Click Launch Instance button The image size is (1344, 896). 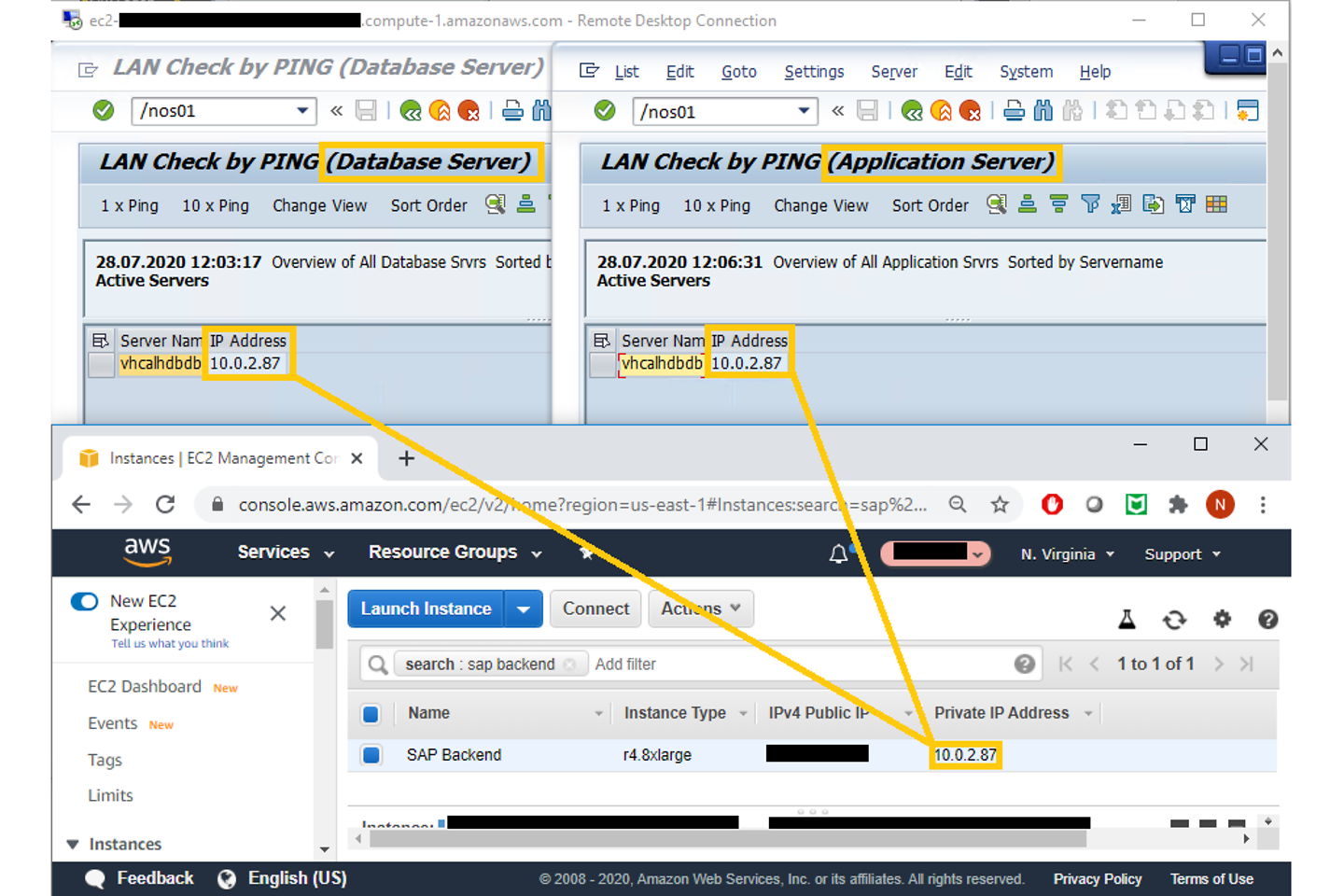point(426,609)
